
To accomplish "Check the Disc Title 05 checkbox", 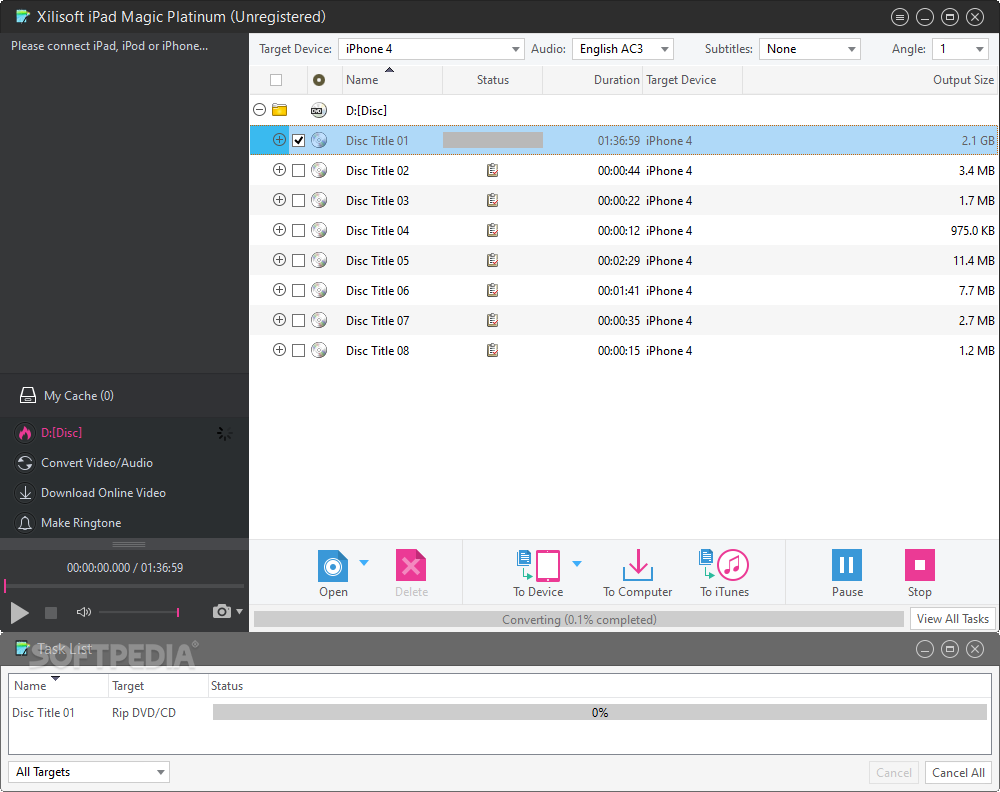I will point(298,260).
